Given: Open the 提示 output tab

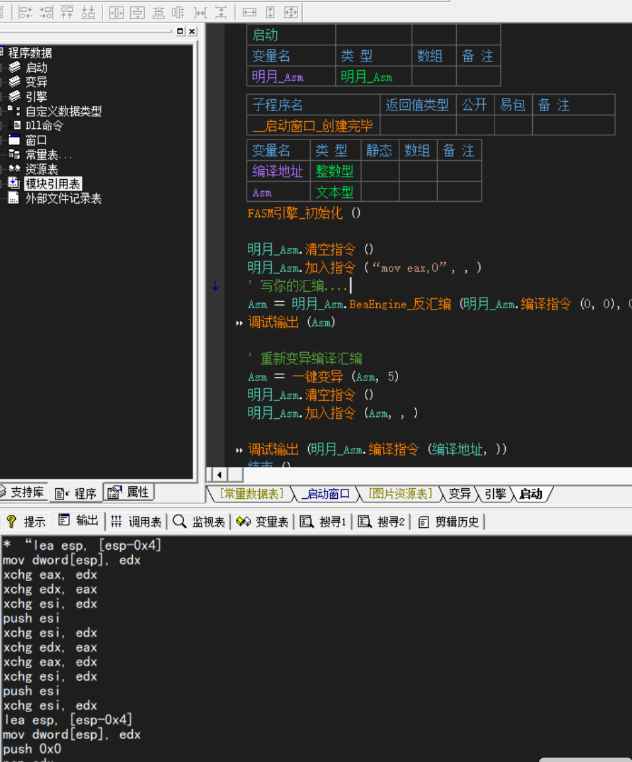Looking at the screenshot, I should 26,521.
